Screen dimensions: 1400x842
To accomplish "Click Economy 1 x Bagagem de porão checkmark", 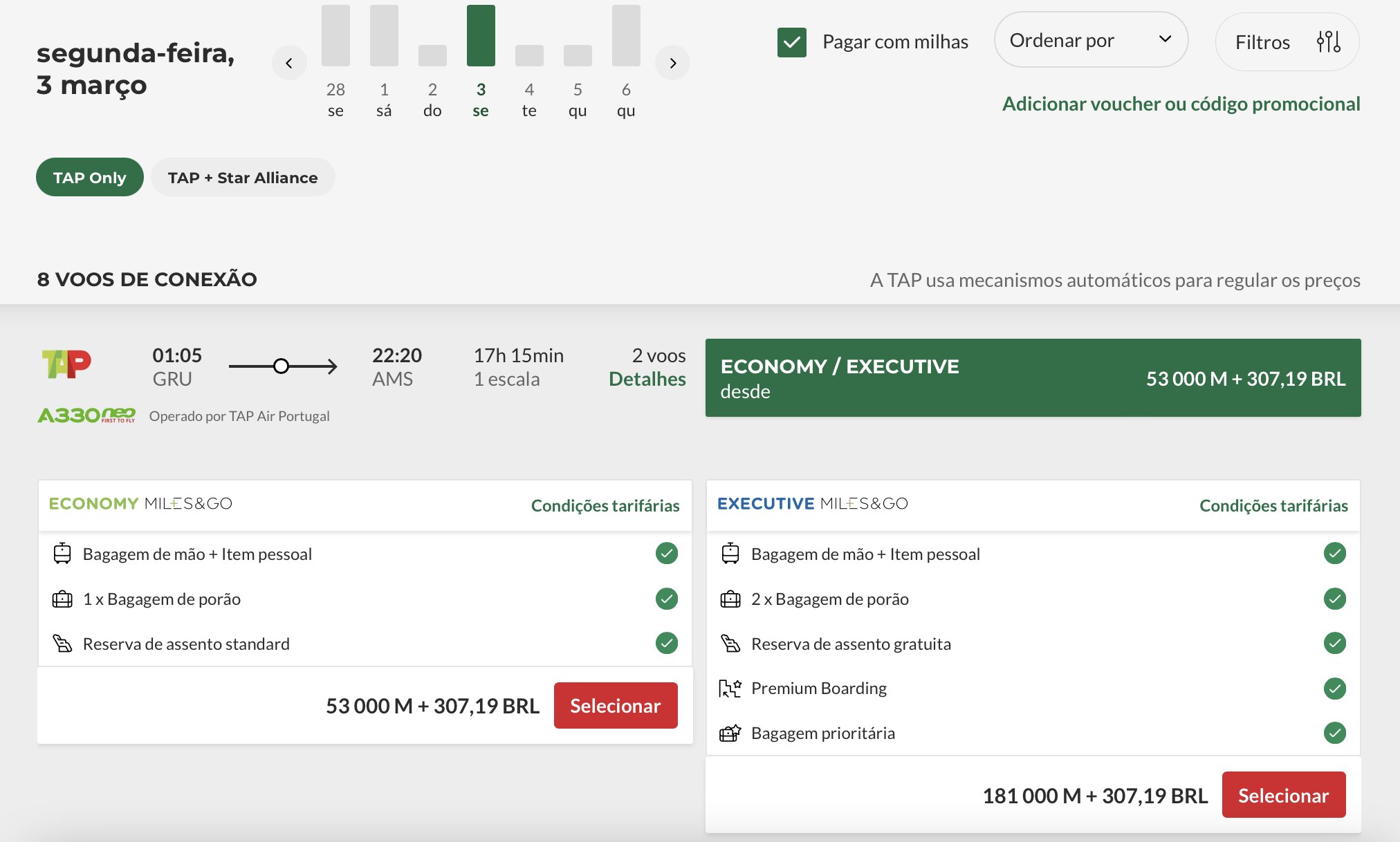I will [667, 599].
